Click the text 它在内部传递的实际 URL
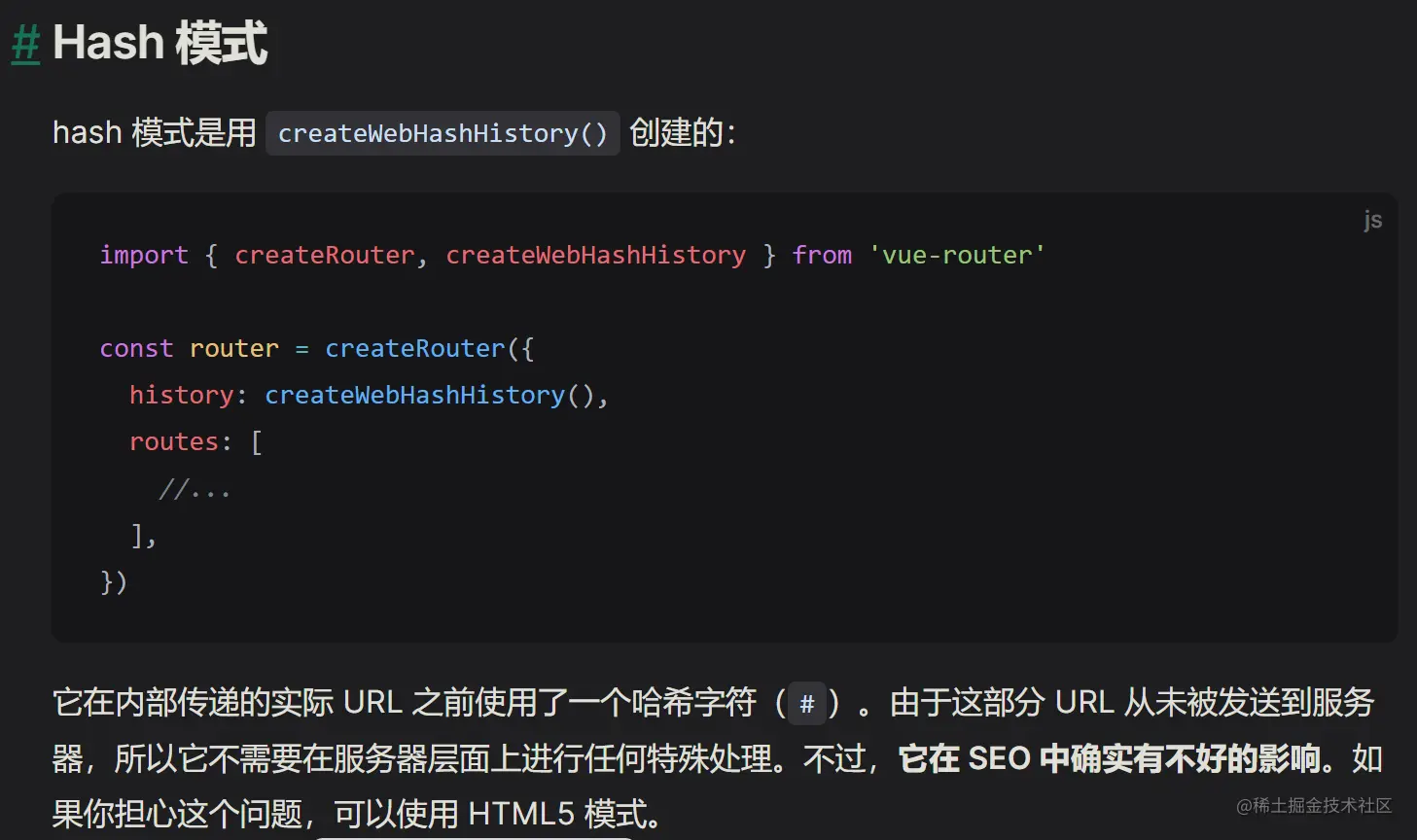This screenshot has width=1417, height=840. click(x=228, y=702)
